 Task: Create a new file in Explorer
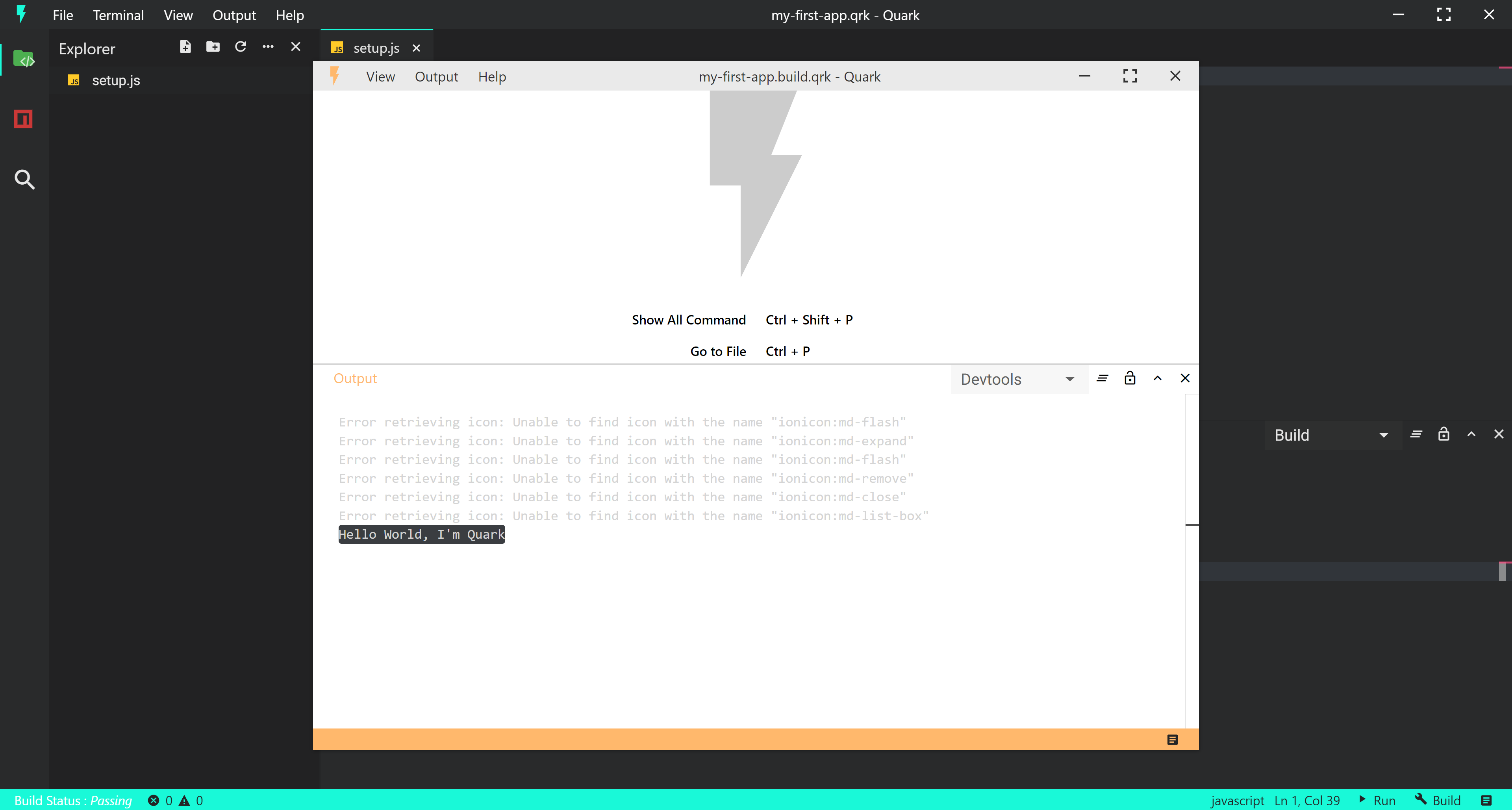point(185,47)
